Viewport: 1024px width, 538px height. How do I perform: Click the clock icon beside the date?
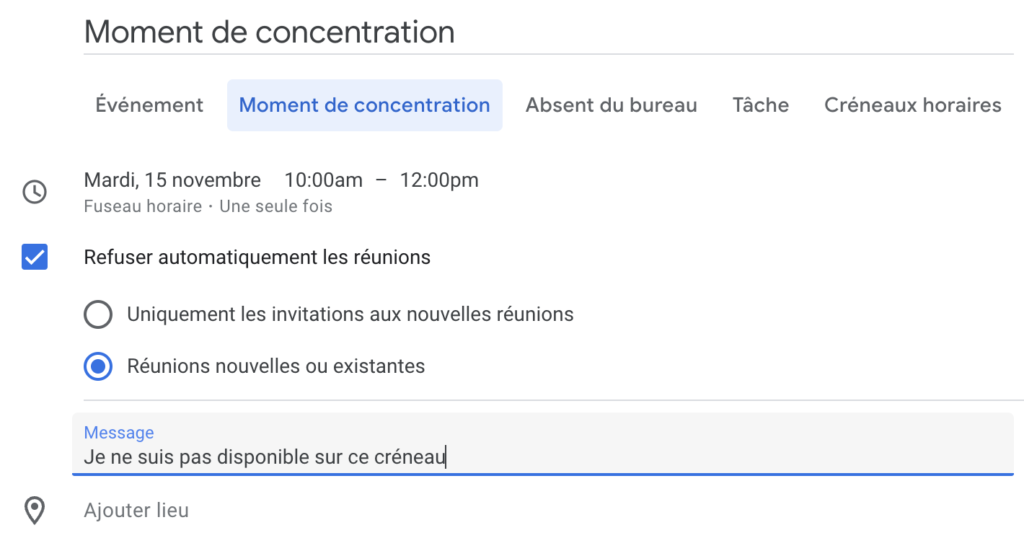[x=35, y=192]
